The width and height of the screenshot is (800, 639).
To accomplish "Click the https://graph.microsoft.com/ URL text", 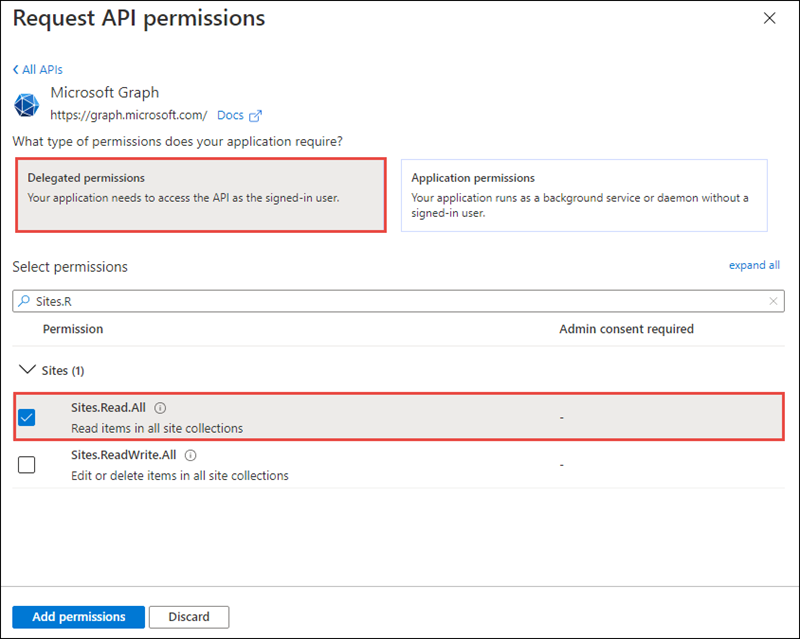I will coord(129,115).
